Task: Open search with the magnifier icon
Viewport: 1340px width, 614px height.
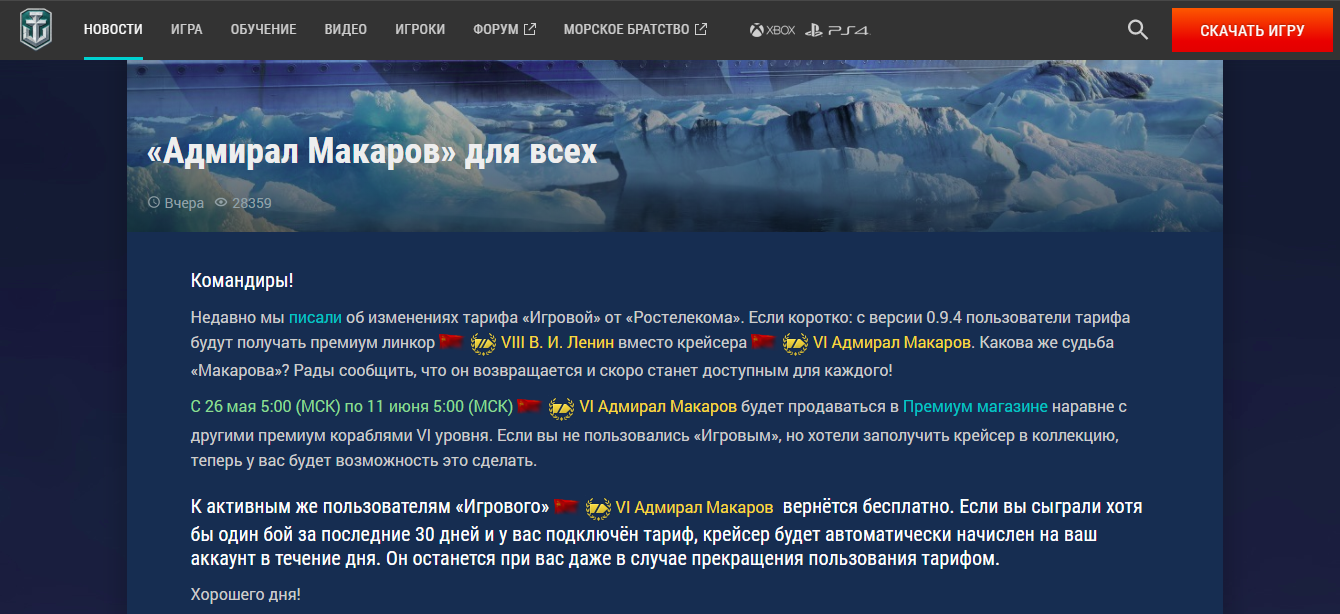Action: click(x=1137, y=30)
